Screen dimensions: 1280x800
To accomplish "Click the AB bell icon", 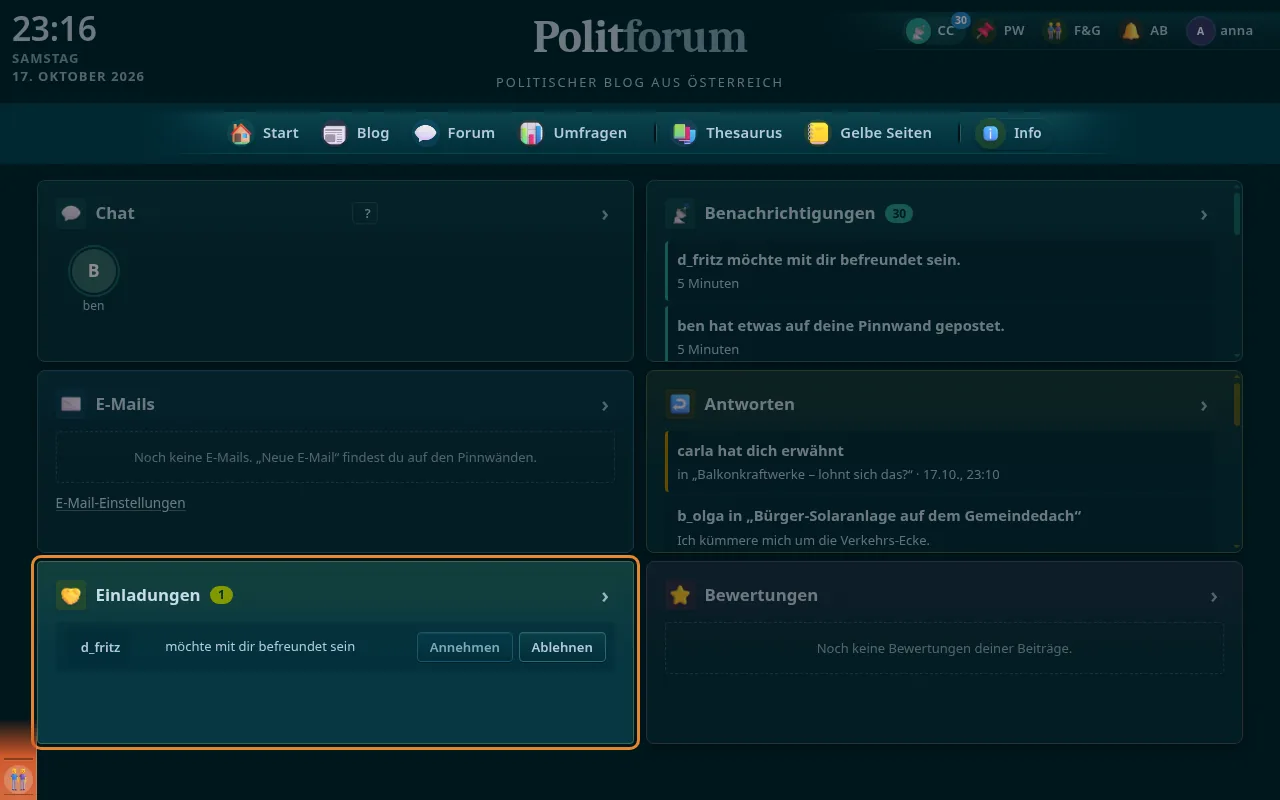I will [1131, 31].
